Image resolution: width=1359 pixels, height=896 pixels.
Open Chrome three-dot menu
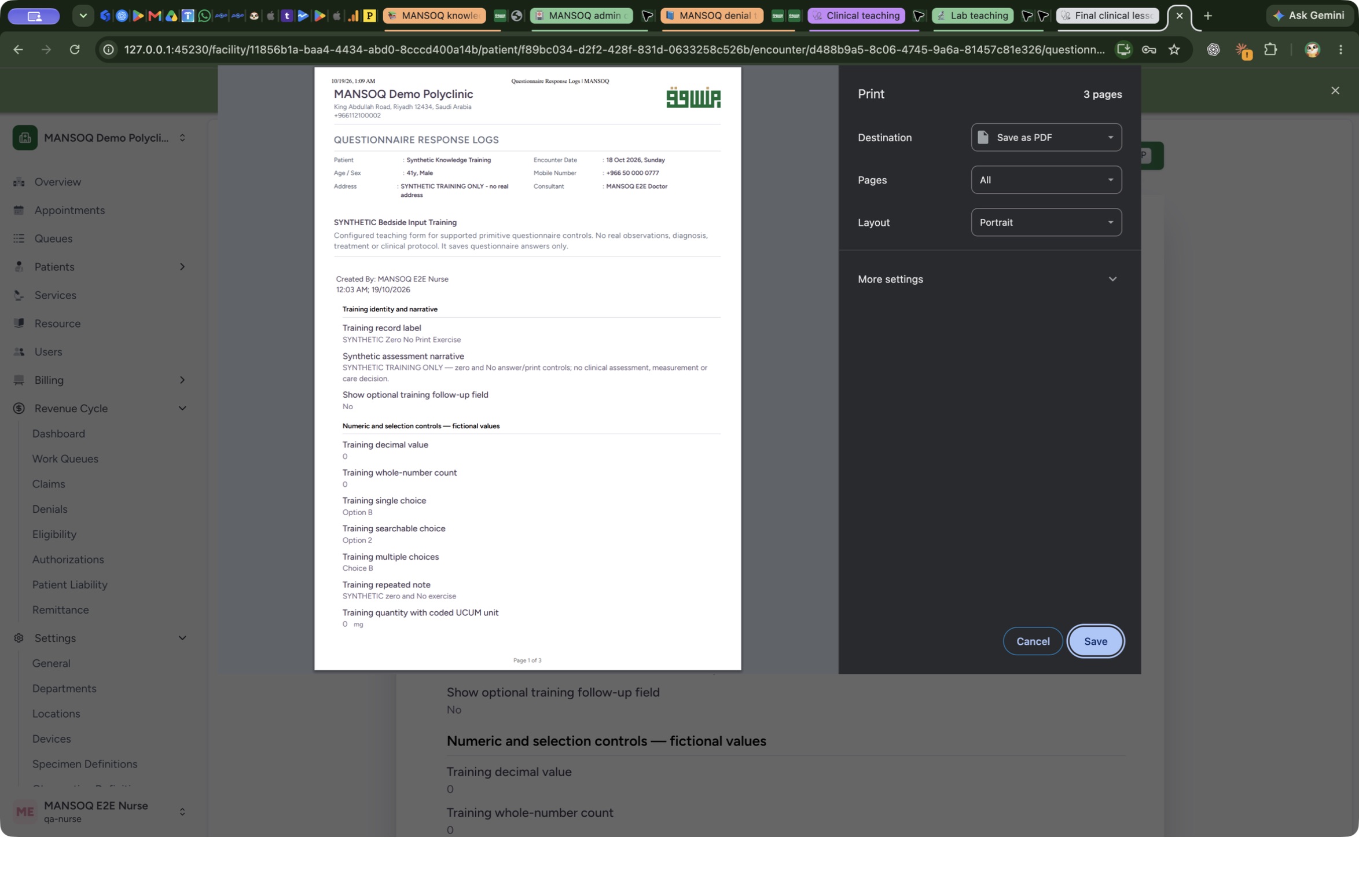(x=1340, y=50)
